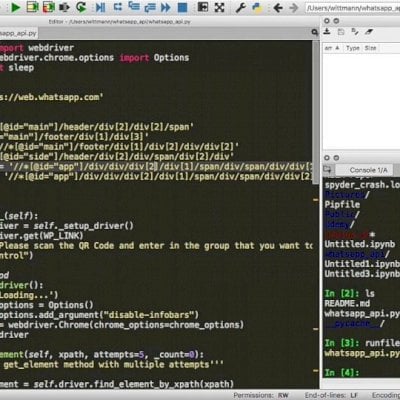Click Untitled3.ipynb in the console output
Image resolution: width=400 pixels, height=400 pixels.
pyautogui.click(x=362, y=274)
